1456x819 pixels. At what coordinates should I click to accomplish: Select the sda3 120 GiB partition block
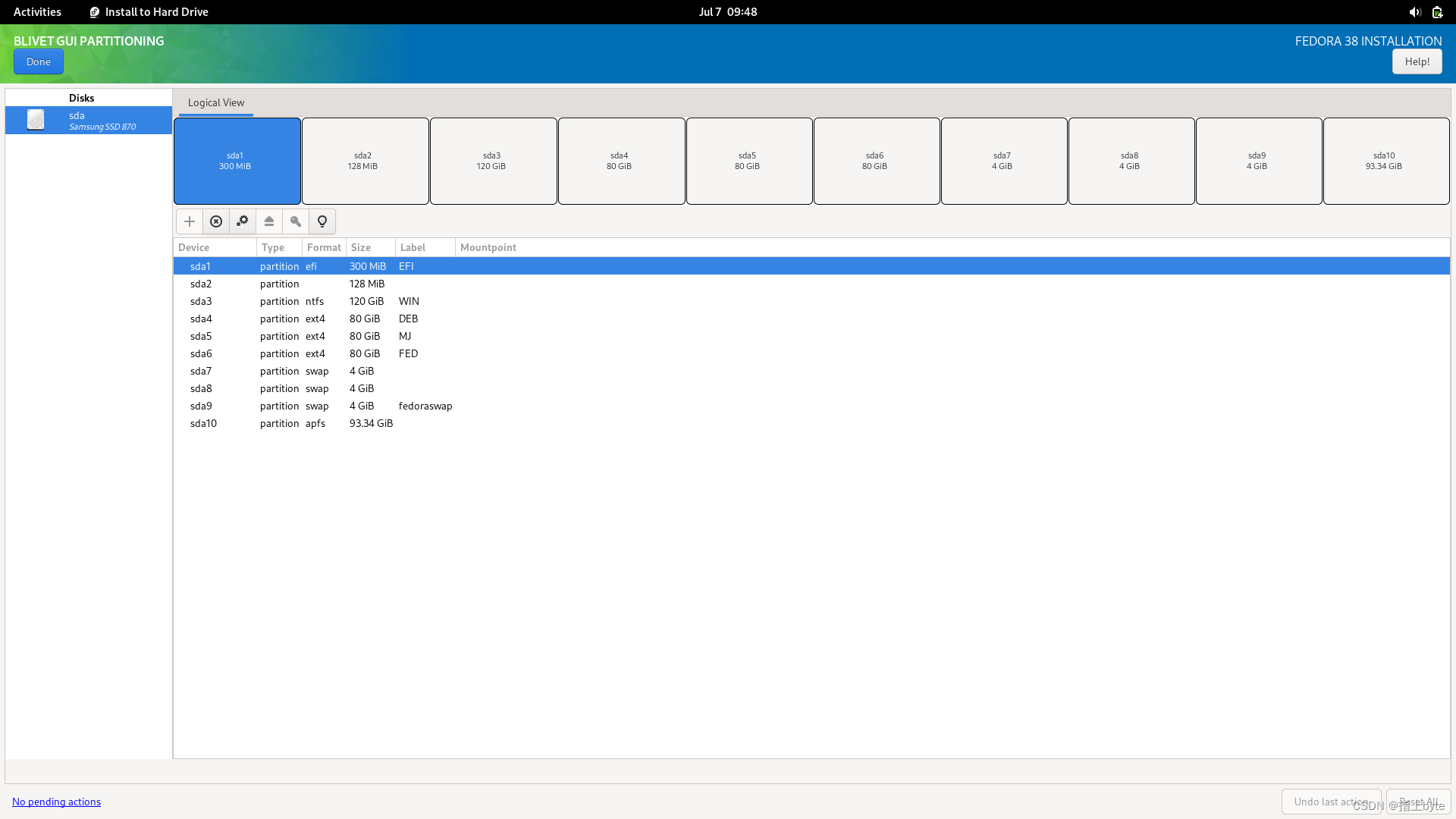493,161
